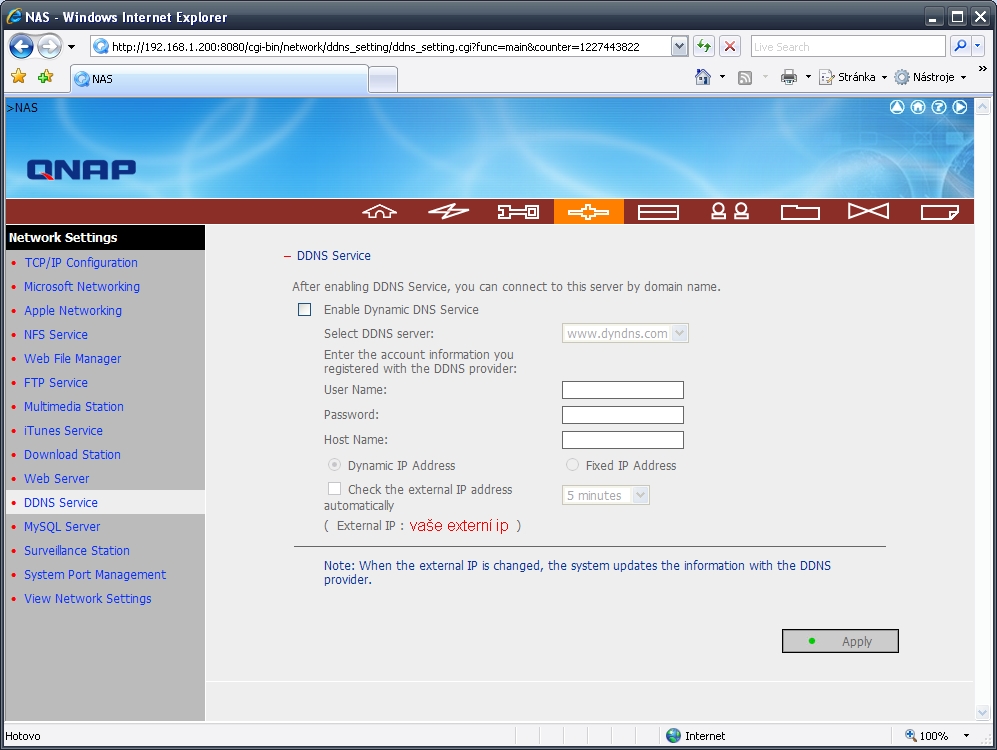Select the NAS browser tab
The image size is (997, 750).
coord(219,79)
